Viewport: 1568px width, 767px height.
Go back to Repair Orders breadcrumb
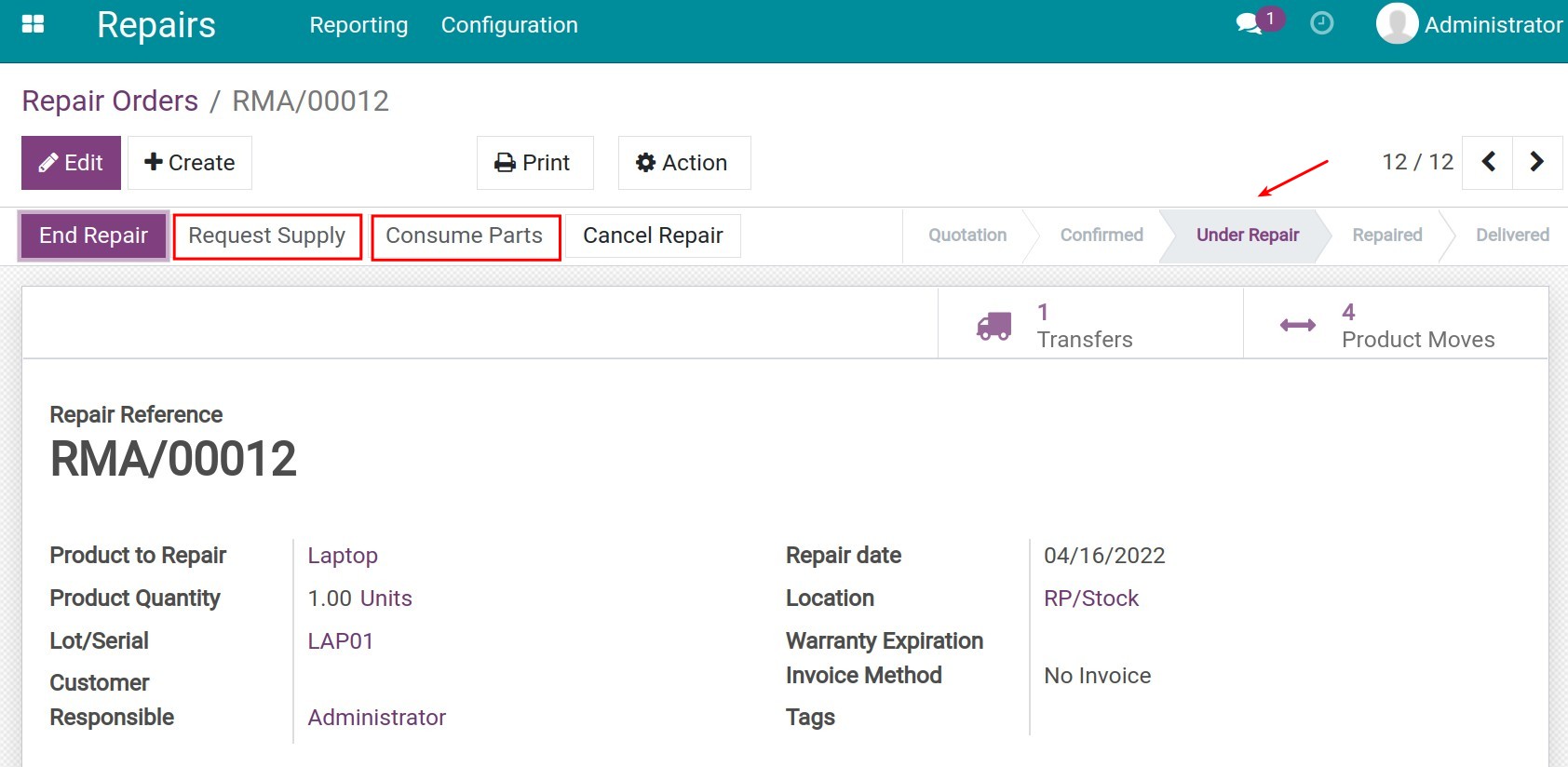(110, 101)
